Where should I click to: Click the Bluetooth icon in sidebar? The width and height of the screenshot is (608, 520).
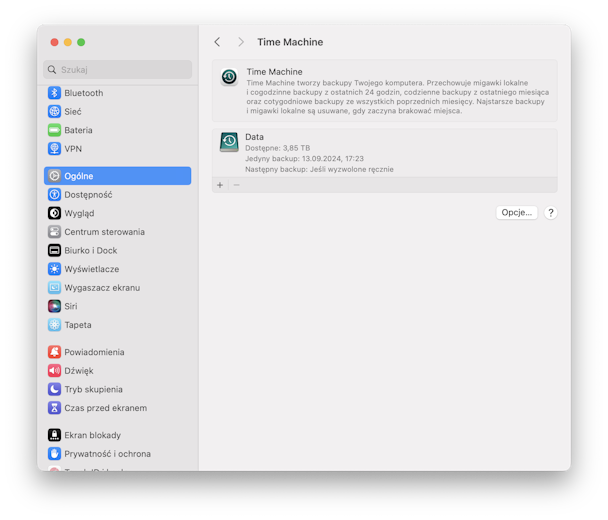point(54,93)
